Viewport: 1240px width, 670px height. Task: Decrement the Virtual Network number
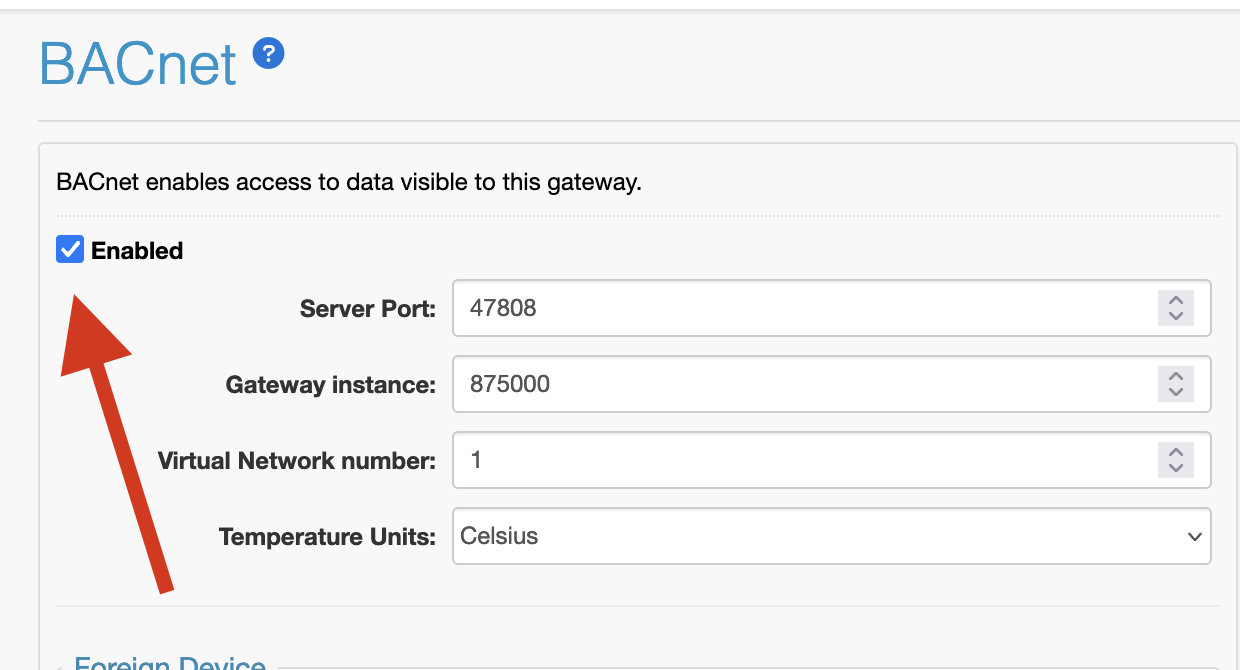coord(1176,468)
